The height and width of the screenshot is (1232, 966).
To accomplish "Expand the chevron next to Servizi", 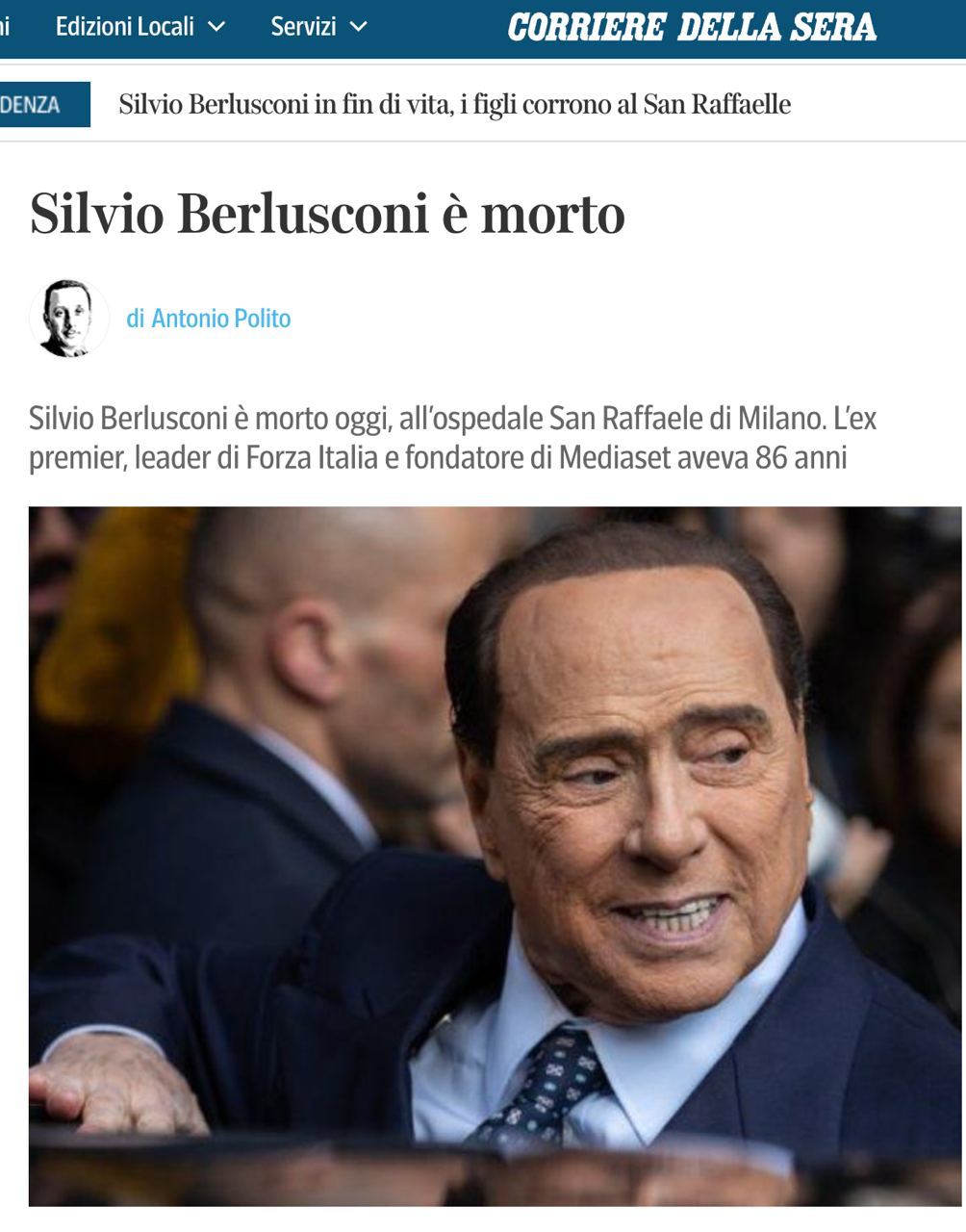I will pyautogui.click(x=359, y=28).
